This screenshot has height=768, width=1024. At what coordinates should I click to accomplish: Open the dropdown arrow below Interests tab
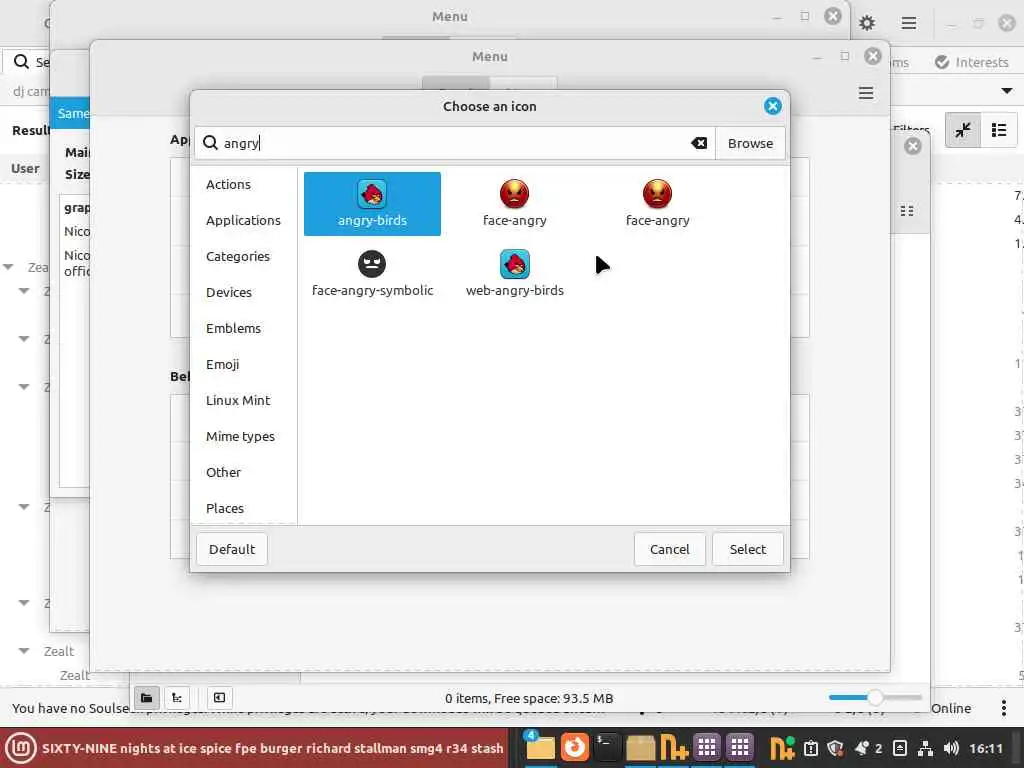tap(1007, 91)
